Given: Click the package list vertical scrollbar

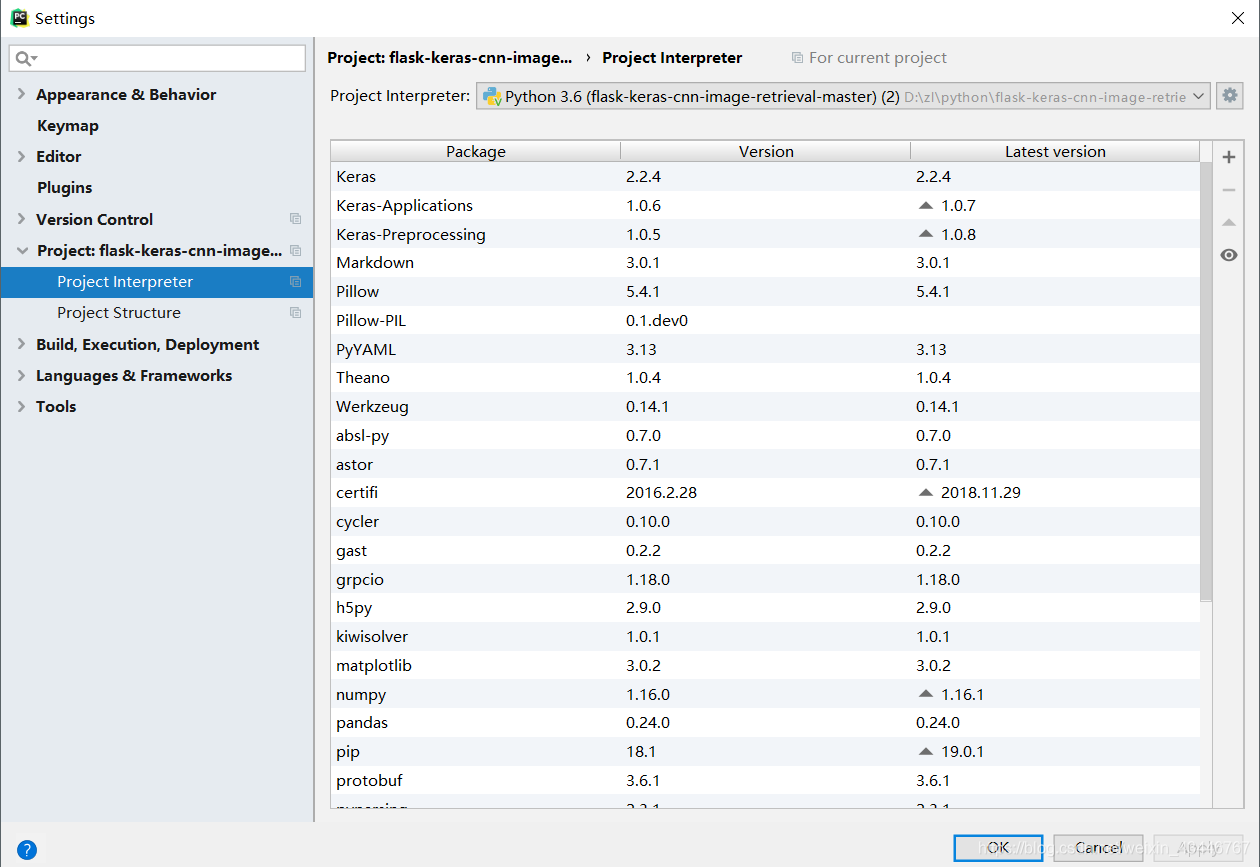Looking at the screenshot, I should click(x=1206, y=380).
